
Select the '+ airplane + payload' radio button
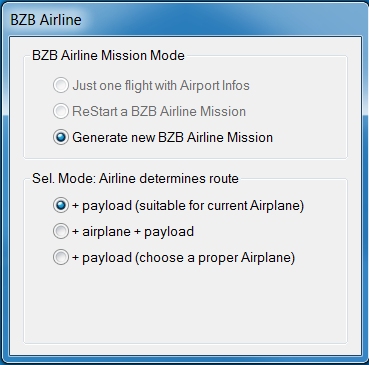tap(61, 231)
